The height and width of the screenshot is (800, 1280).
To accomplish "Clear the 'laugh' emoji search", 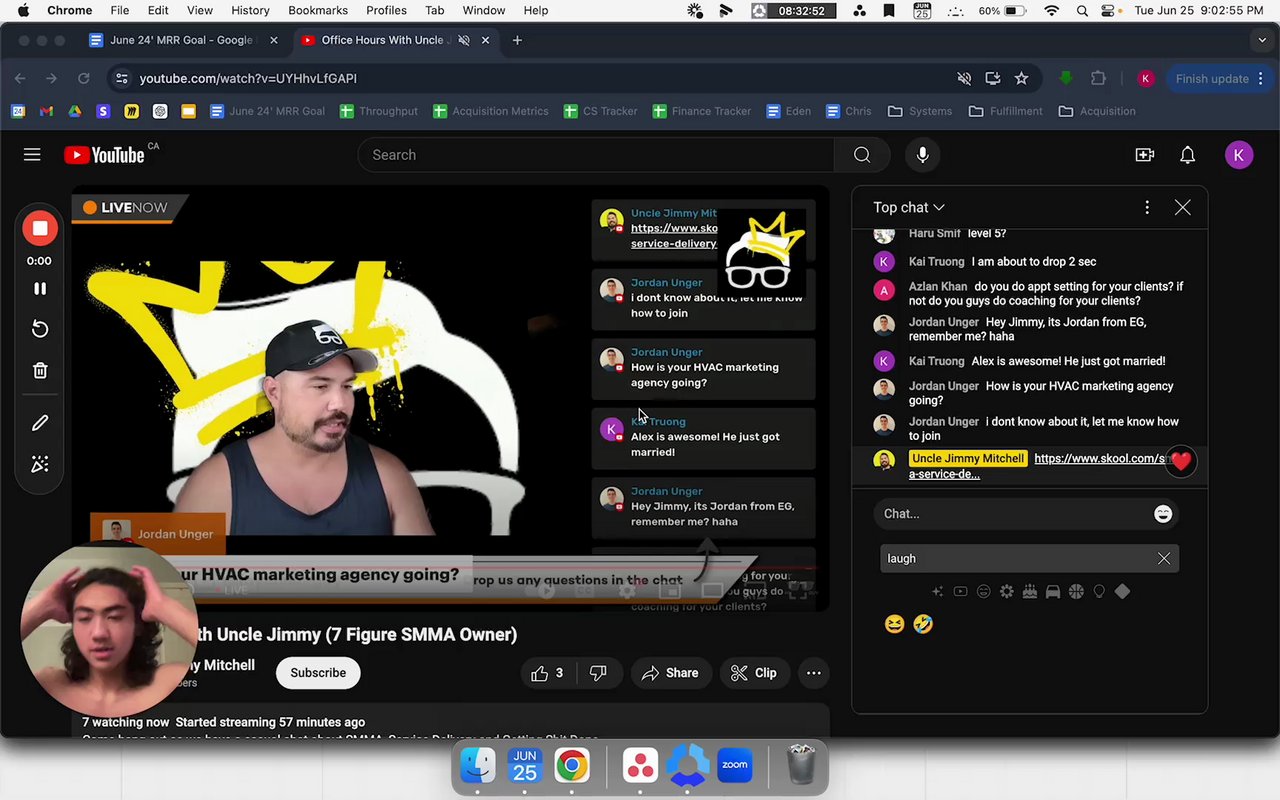I will point(1164,559).
